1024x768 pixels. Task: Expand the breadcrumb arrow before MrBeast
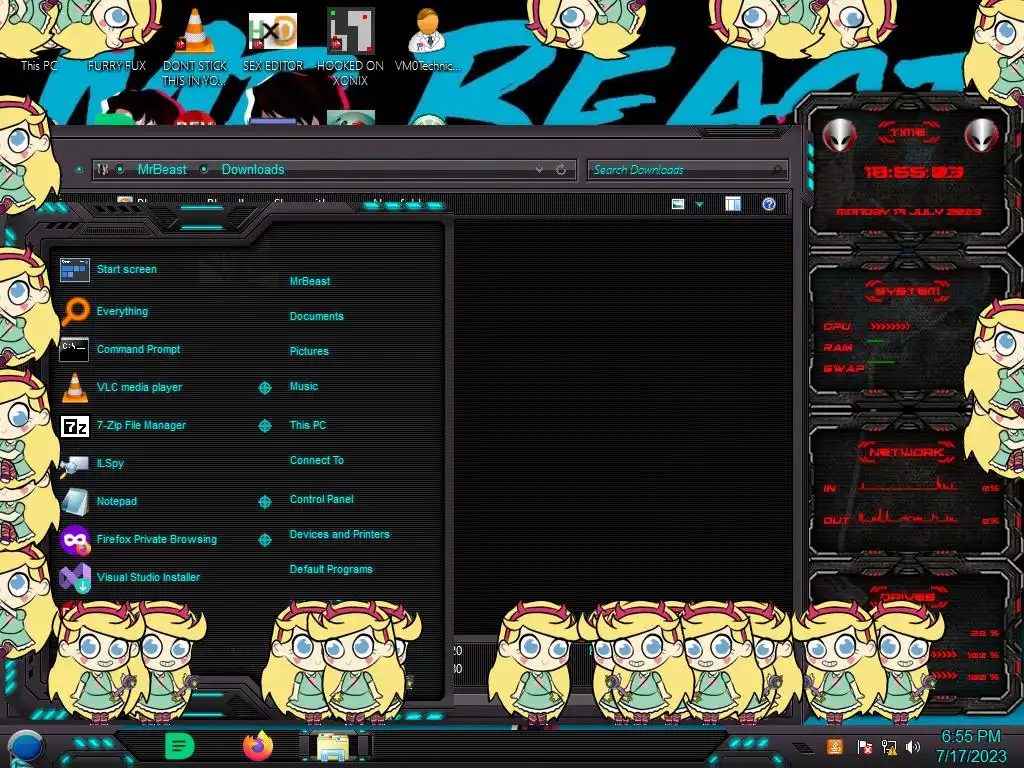click(x=120, y=169)
